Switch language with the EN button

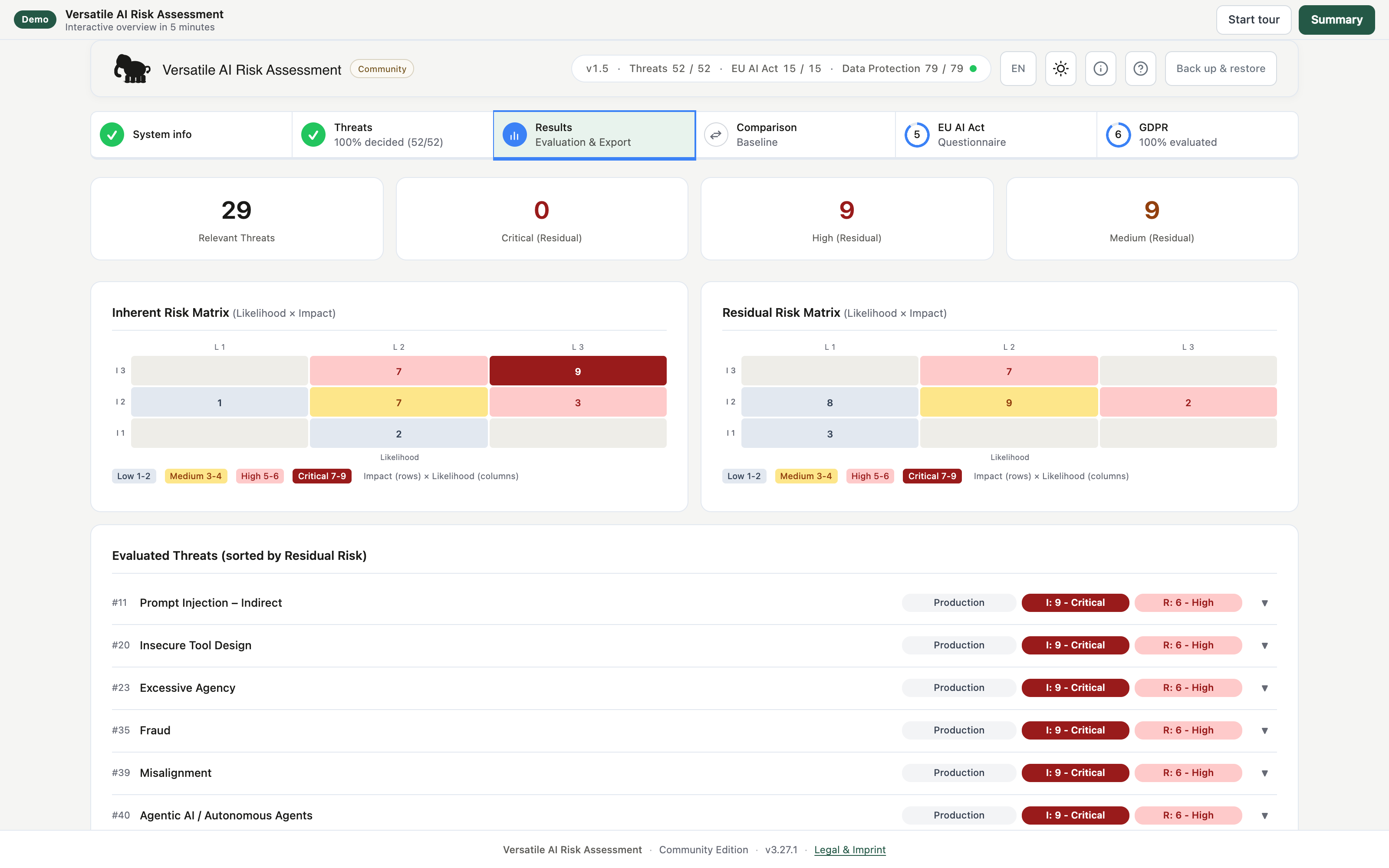point(1017,69)
